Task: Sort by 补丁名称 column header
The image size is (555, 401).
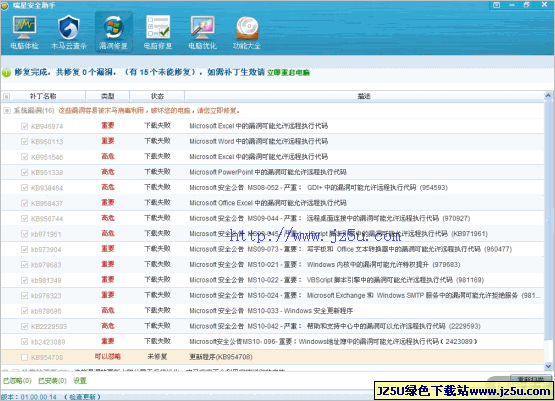Action: [x=43, y=96]
